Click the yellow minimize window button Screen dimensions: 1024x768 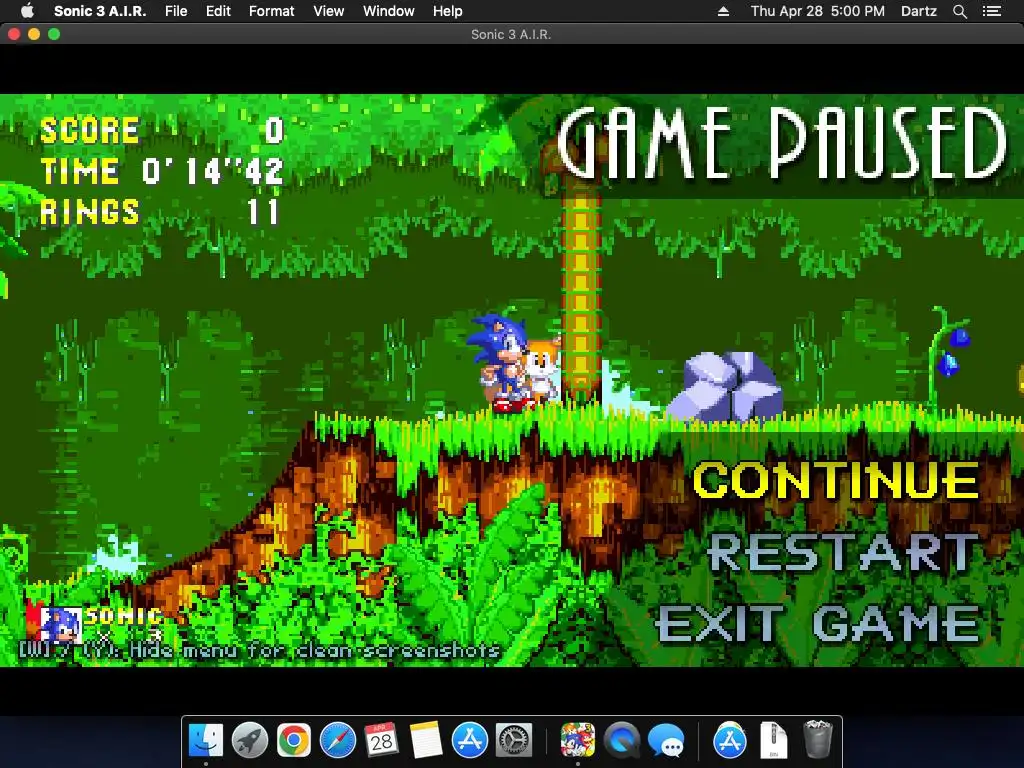(34, 34)
